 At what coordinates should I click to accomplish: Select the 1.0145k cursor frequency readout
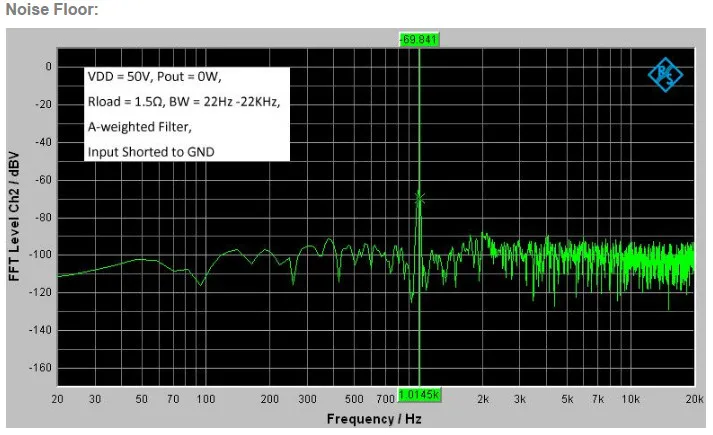coord(419,395)
